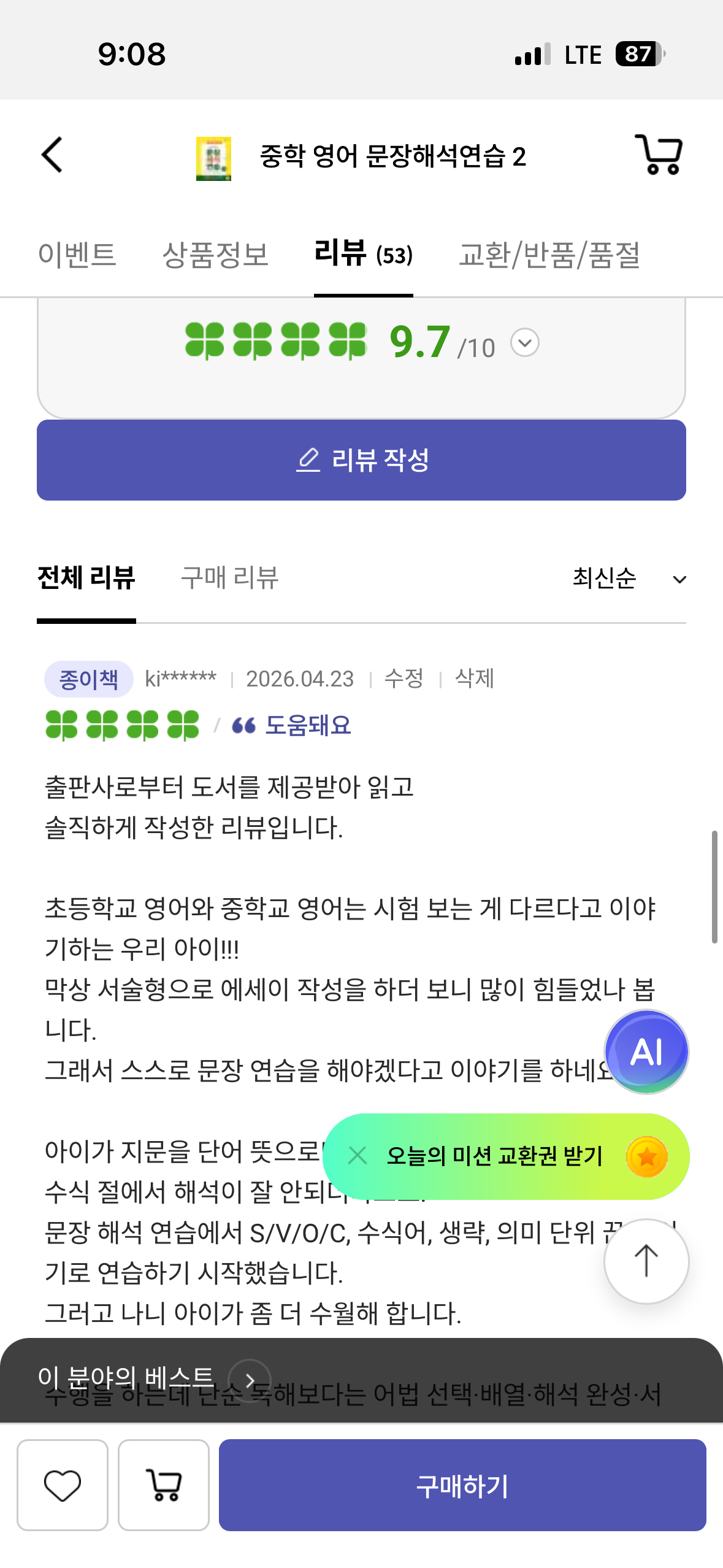Open the 교환/반품/품절 tab

pos(549,255)
